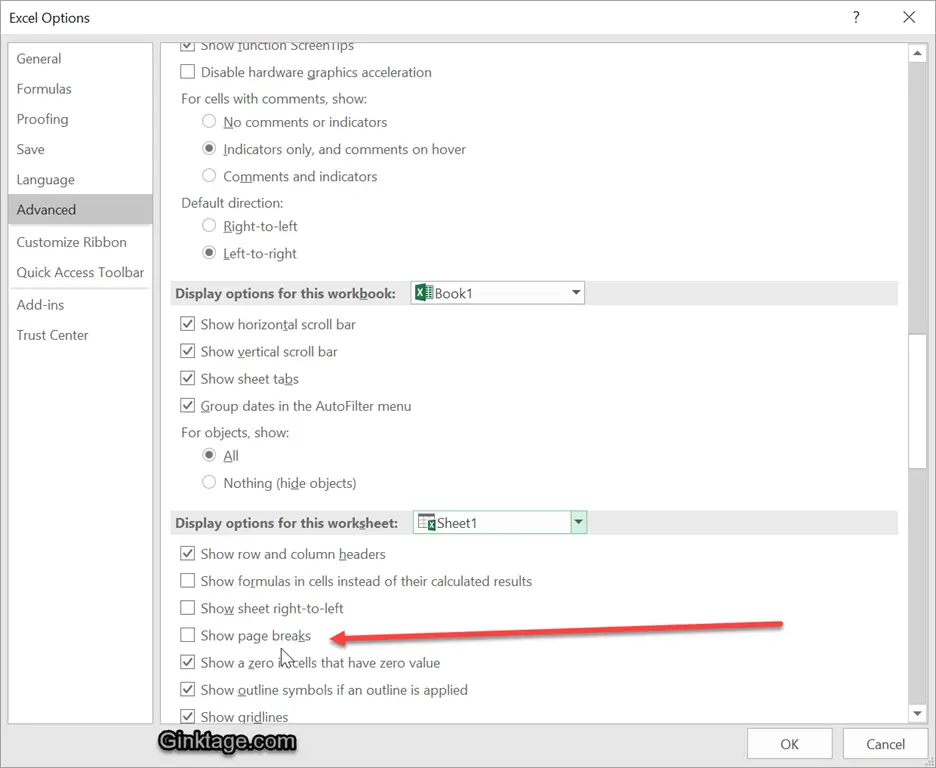
Task: Expand the worksheet dropdown arrow for Sheet1
Action: click(x=578, y=522)
